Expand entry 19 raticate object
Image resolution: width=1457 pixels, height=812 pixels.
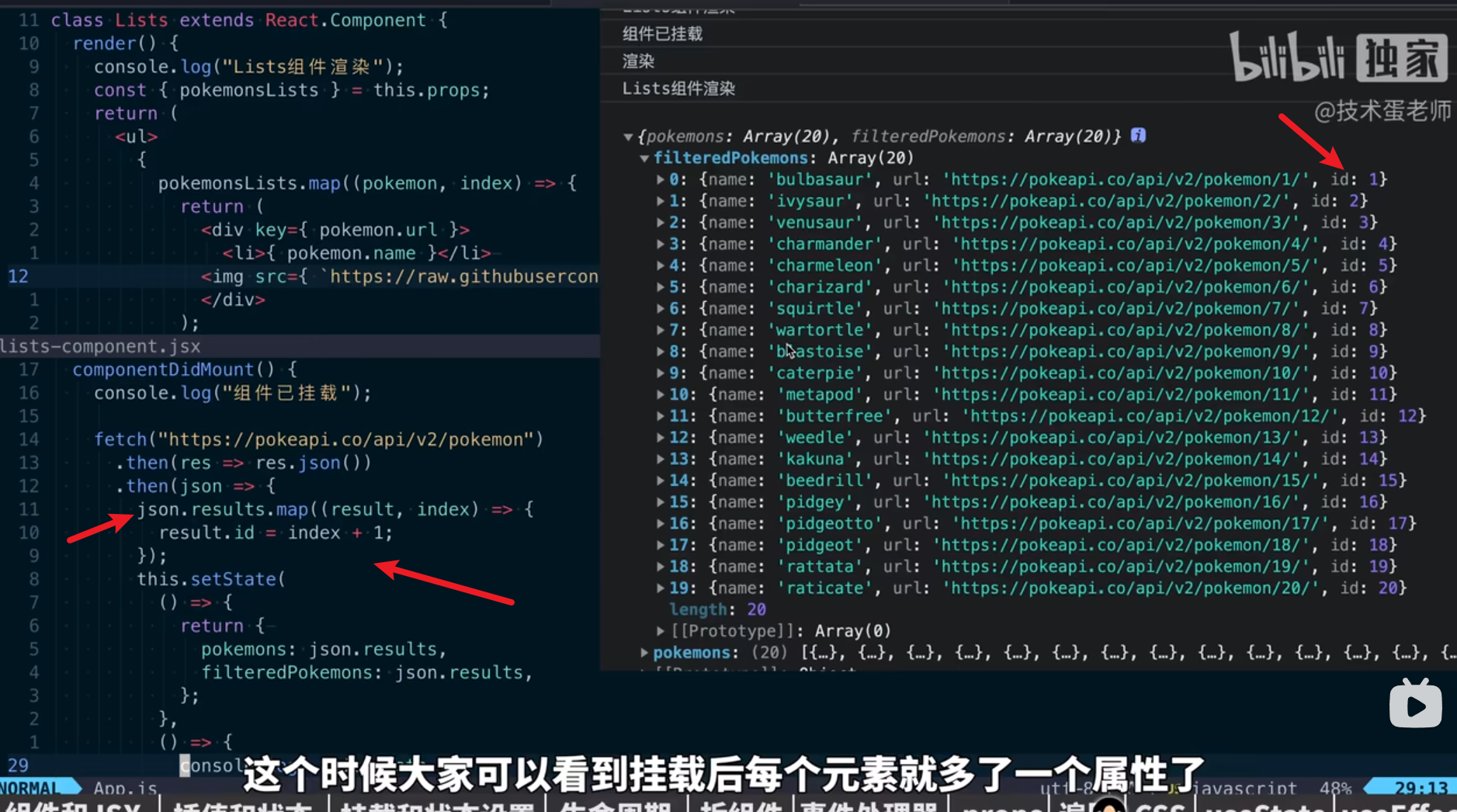click(661, 589)
